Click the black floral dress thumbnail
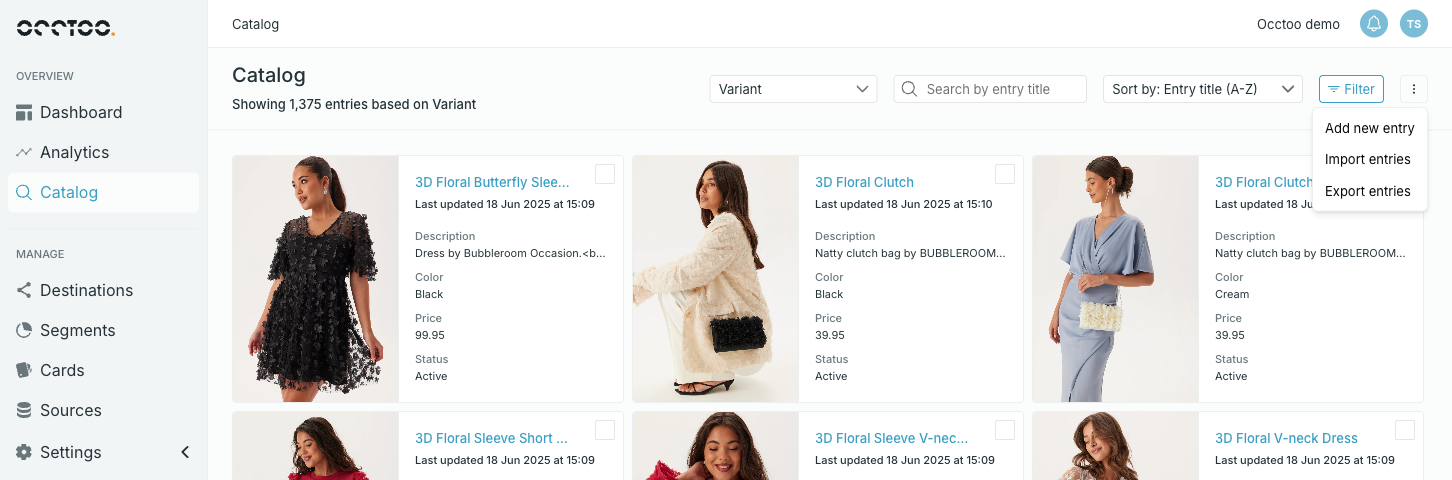Viewport: 1452px width, 480px height. pos(316,279)
